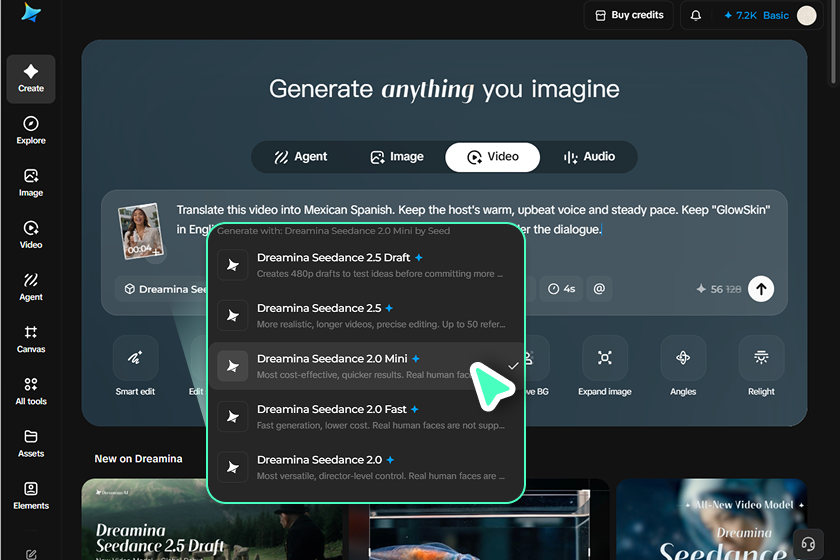Switch to the Agent tab

[x=301, y=157]
